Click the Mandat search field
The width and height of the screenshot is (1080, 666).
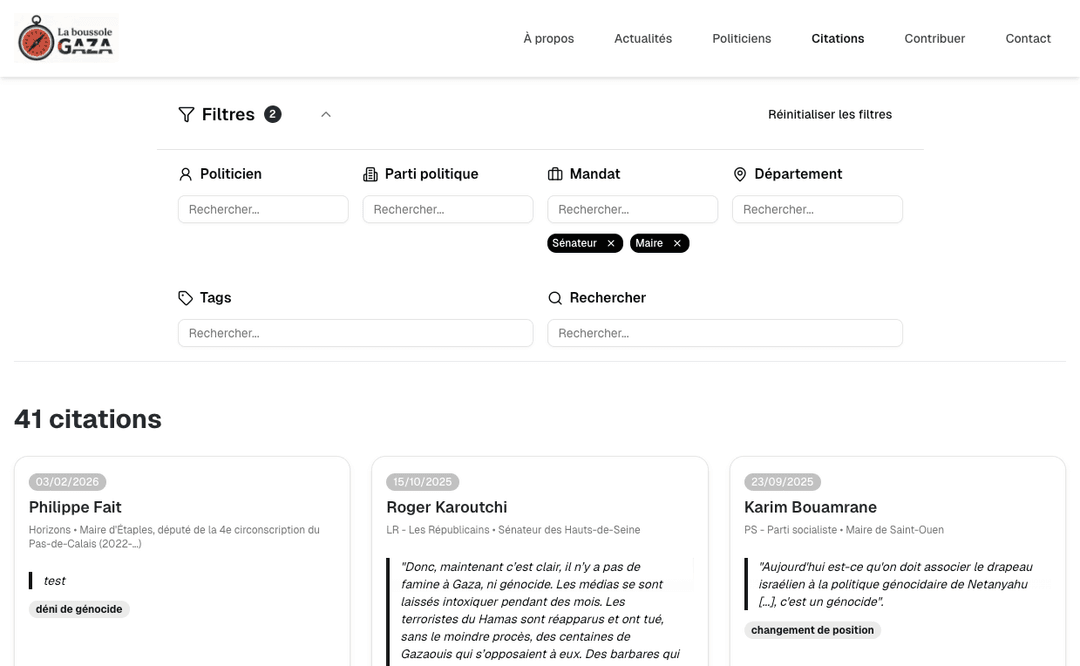coord(632,209)
